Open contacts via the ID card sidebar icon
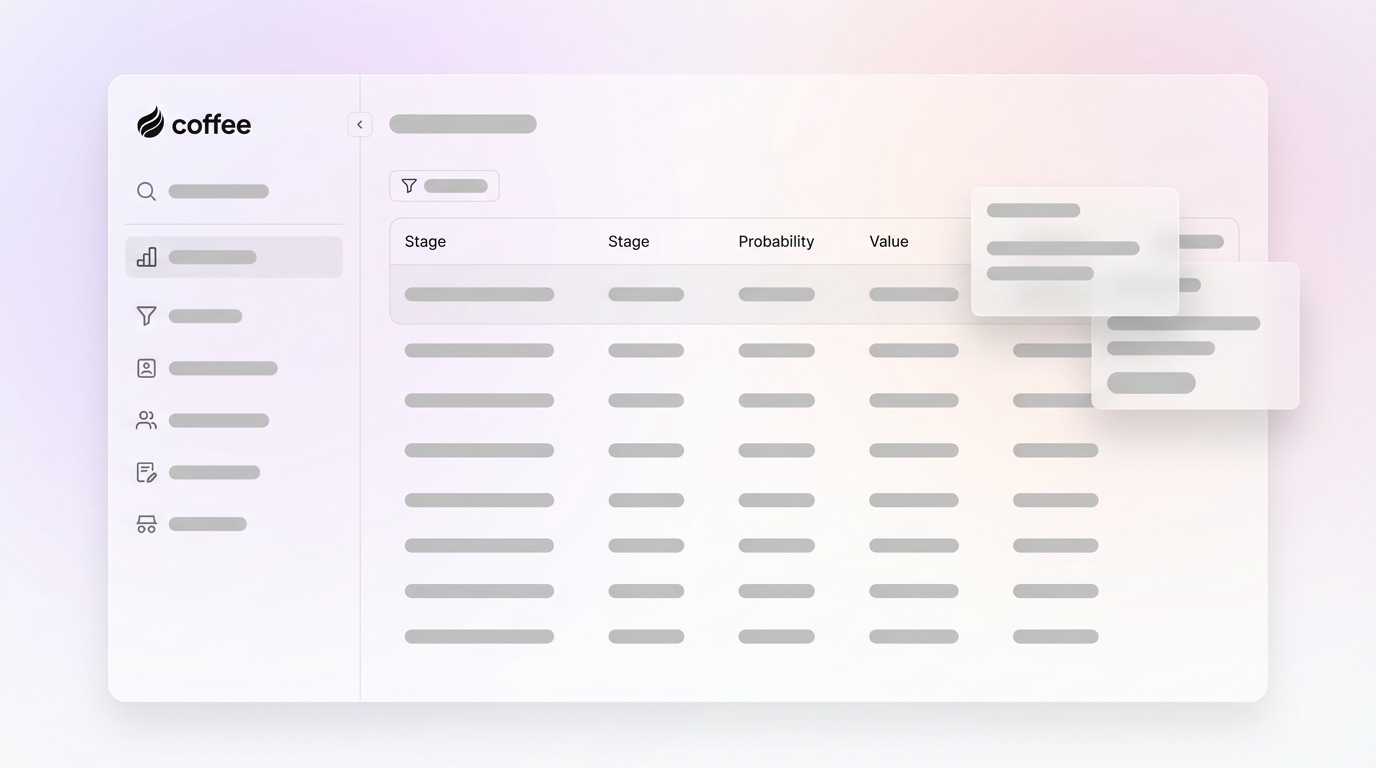 point(146,368)
